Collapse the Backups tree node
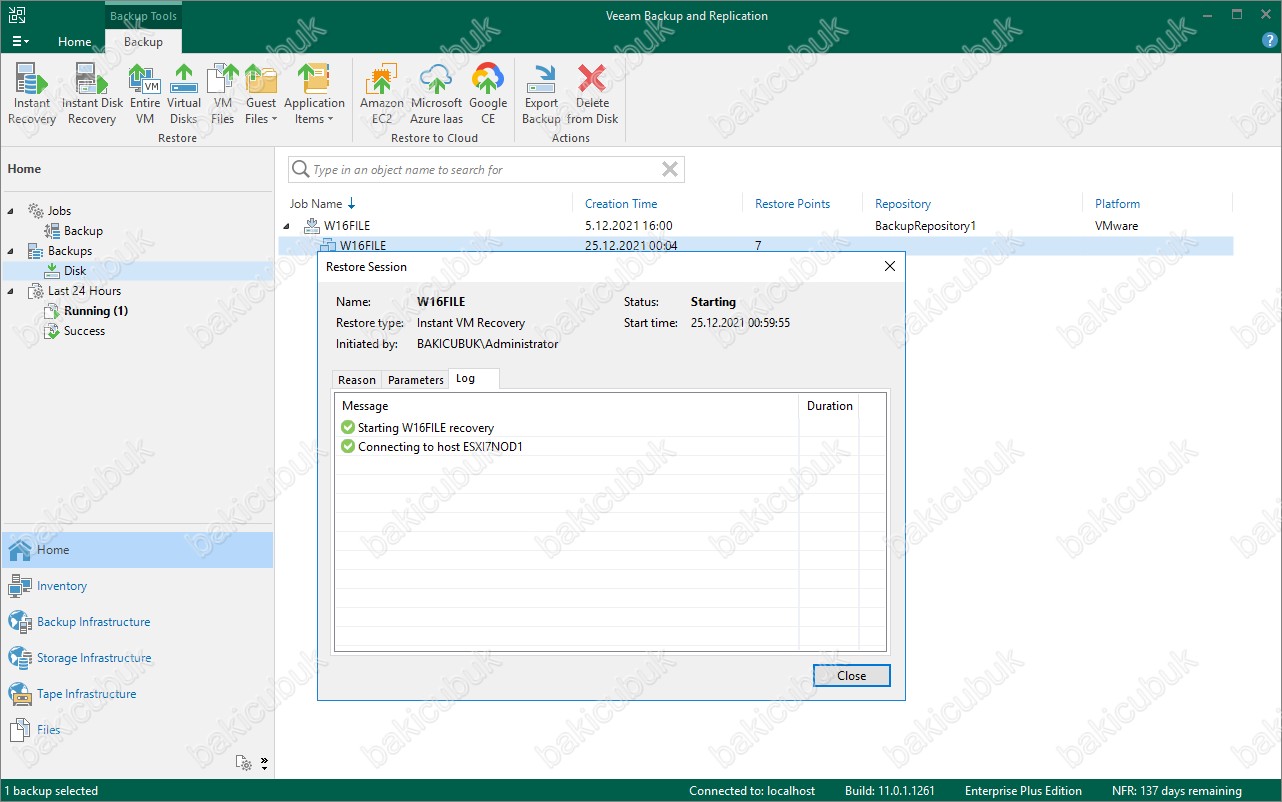The height and width of the screenshot is (802, 1282). pyautogui.click(x=12, y=251)
